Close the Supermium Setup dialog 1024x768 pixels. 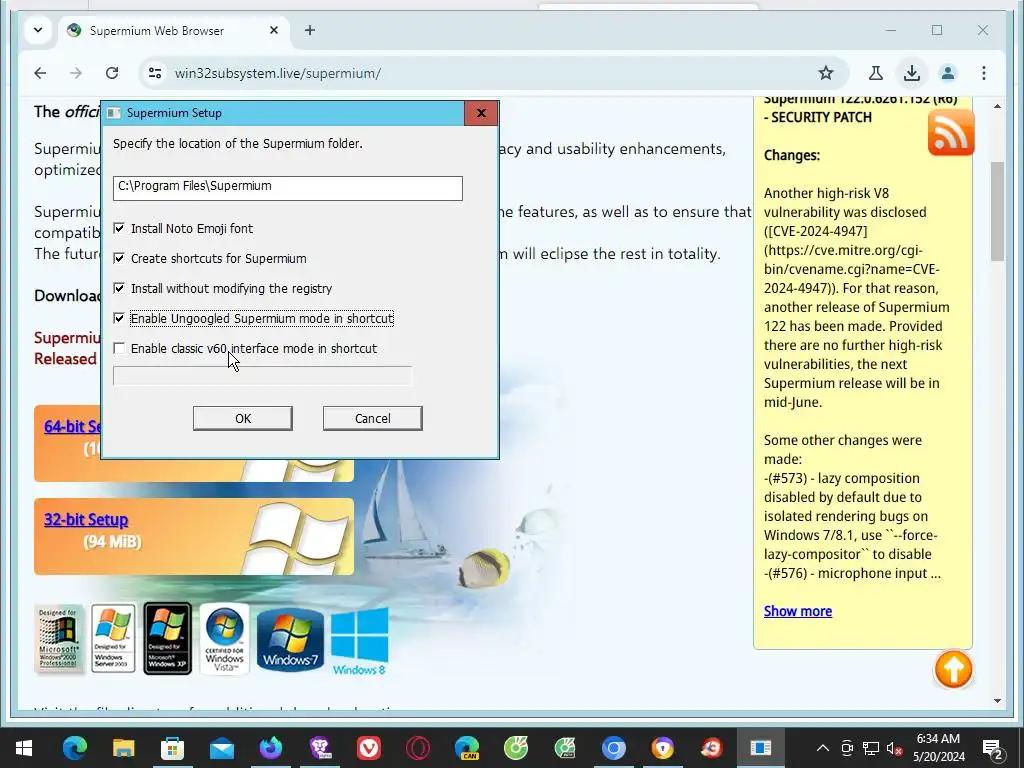tap(481, 113)
